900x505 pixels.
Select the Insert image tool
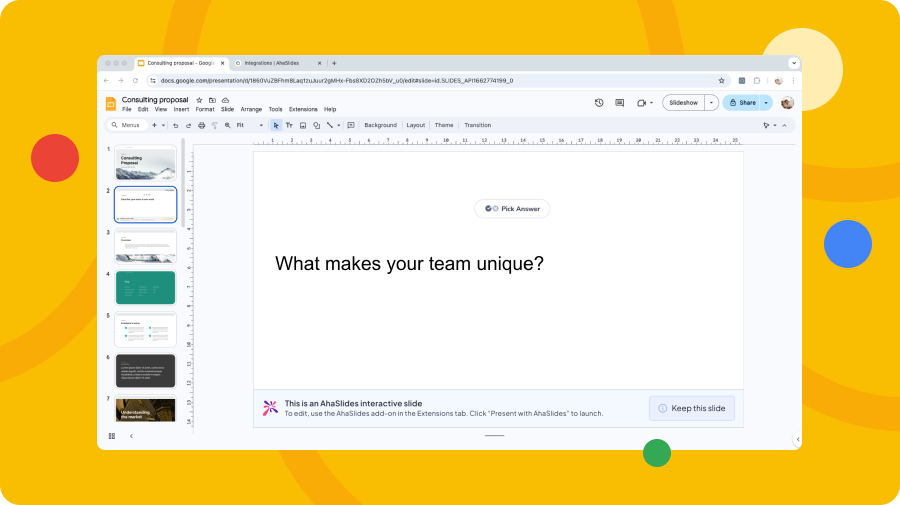(x=303, y=125)
